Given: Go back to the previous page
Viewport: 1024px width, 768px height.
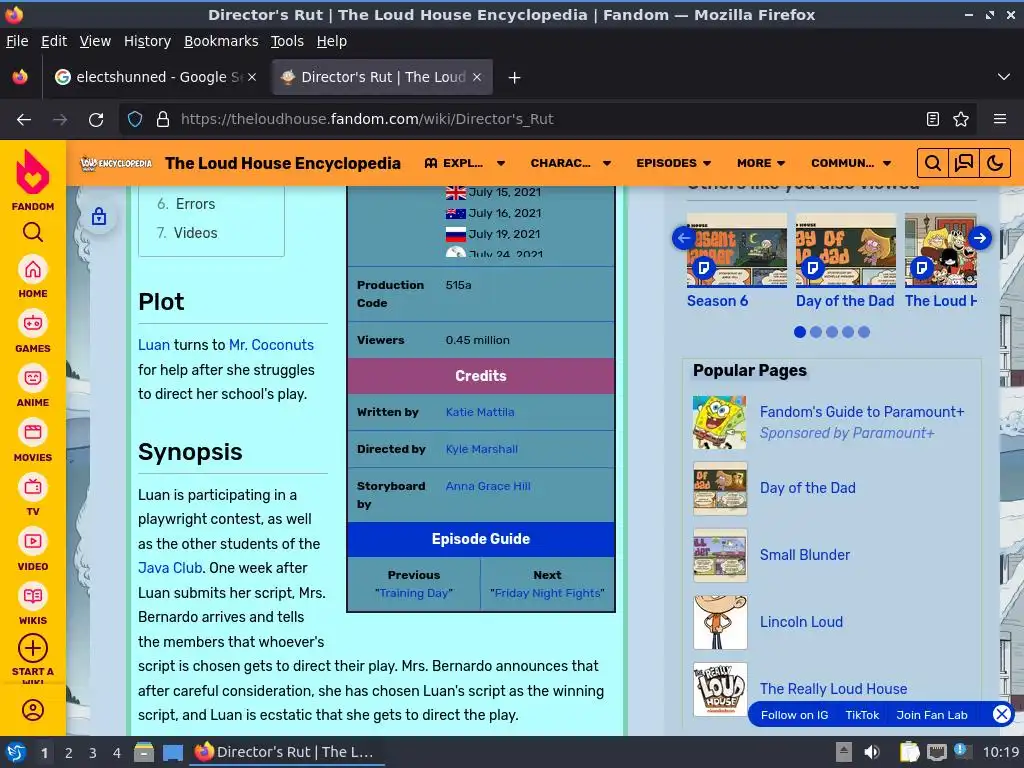Looking at the screenshot, I should click(x=24, y=120).
